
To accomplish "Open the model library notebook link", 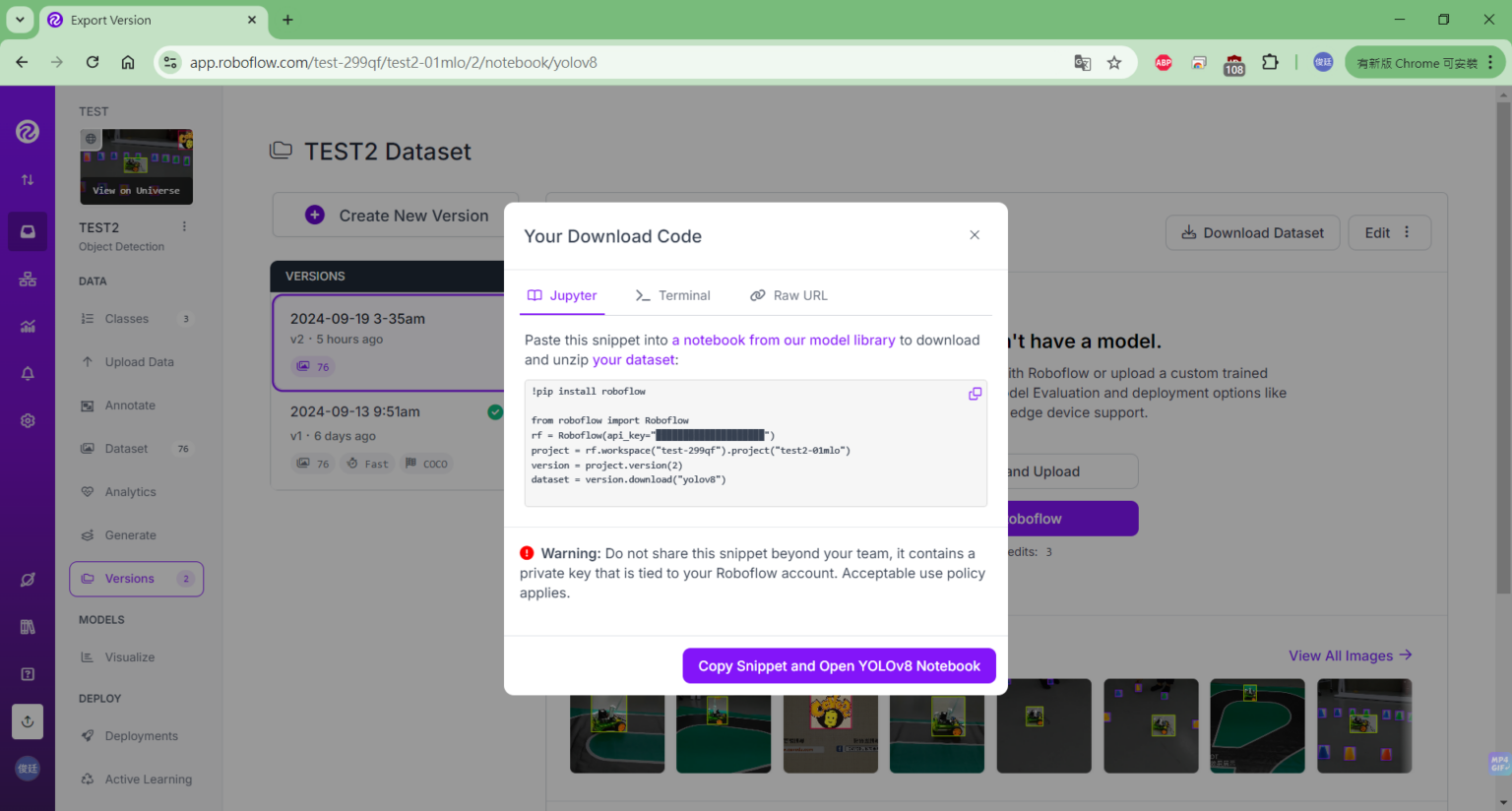I will (782, 340).
